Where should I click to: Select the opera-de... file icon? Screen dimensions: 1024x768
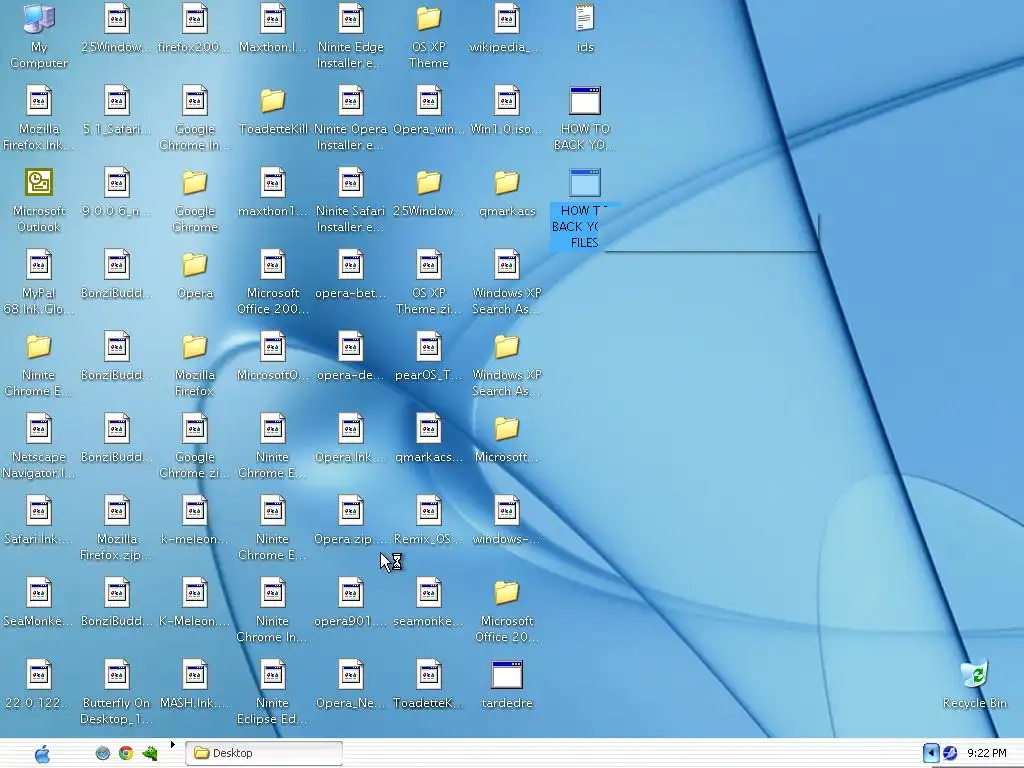pyautogui.click(x=351, y=347)
